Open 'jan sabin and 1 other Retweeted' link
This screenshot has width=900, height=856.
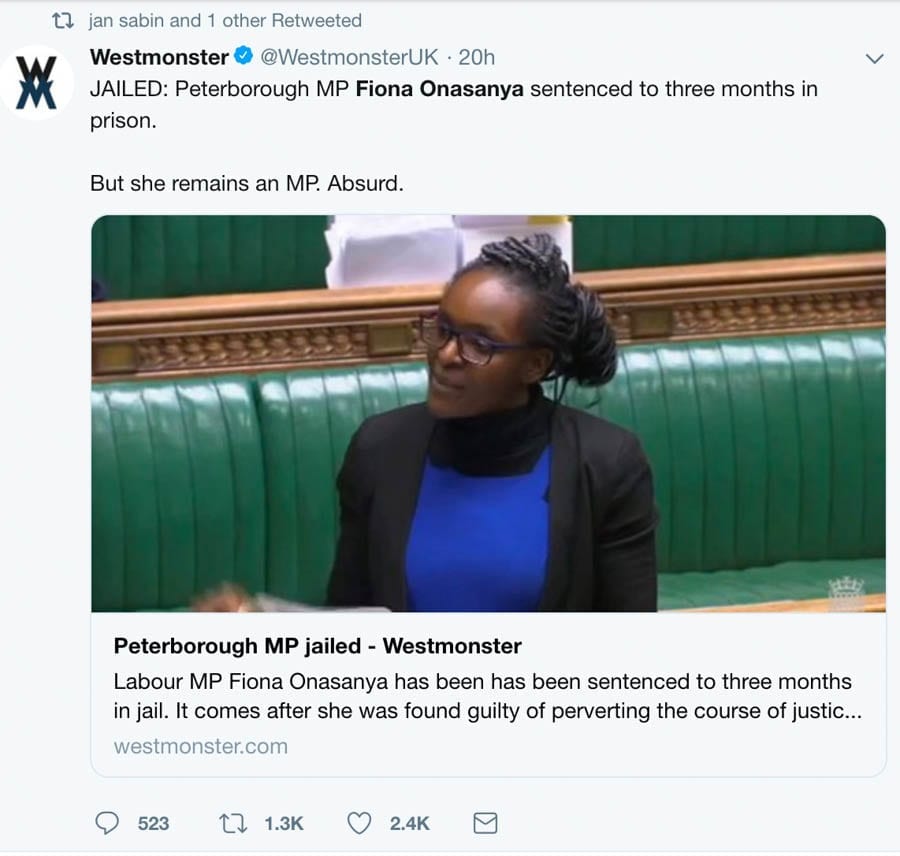pyautogui.click(x=225, y=21)
